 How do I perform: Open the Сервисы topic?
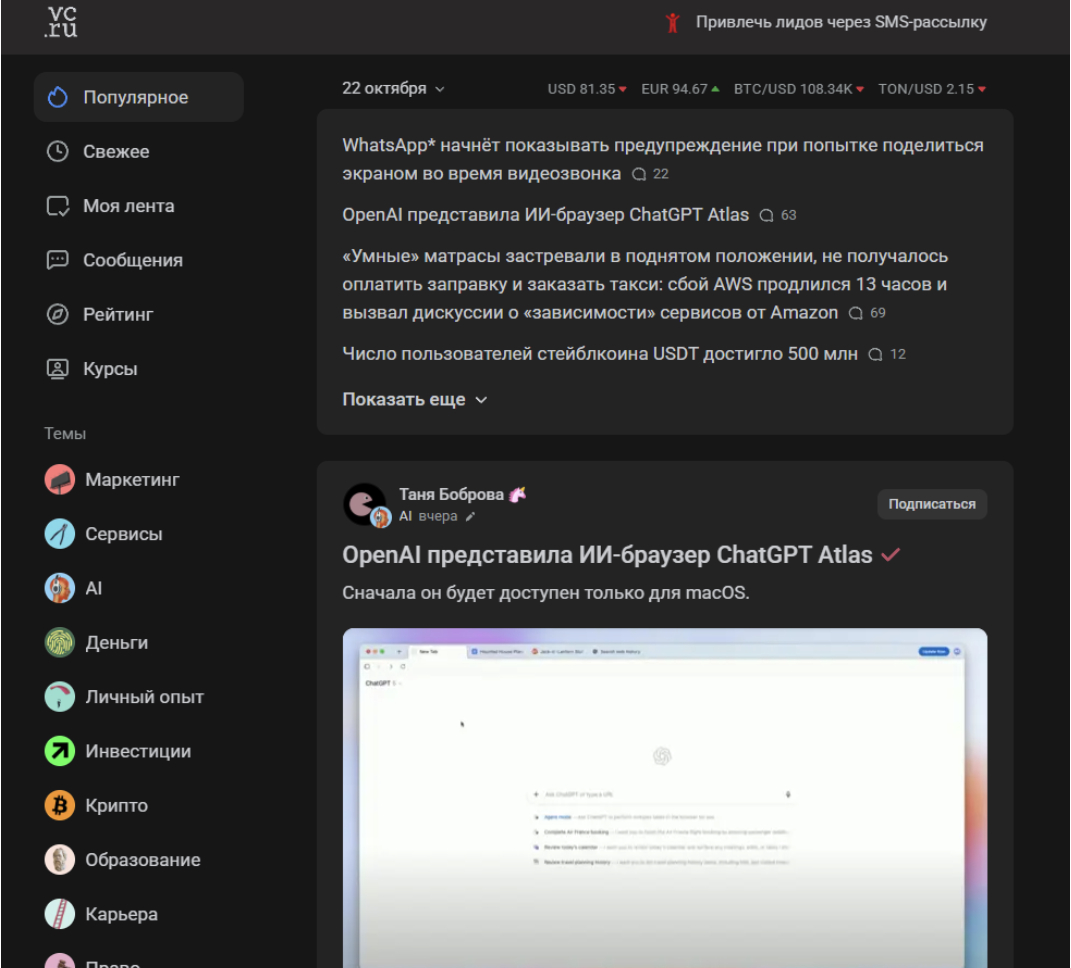(124, 534)
